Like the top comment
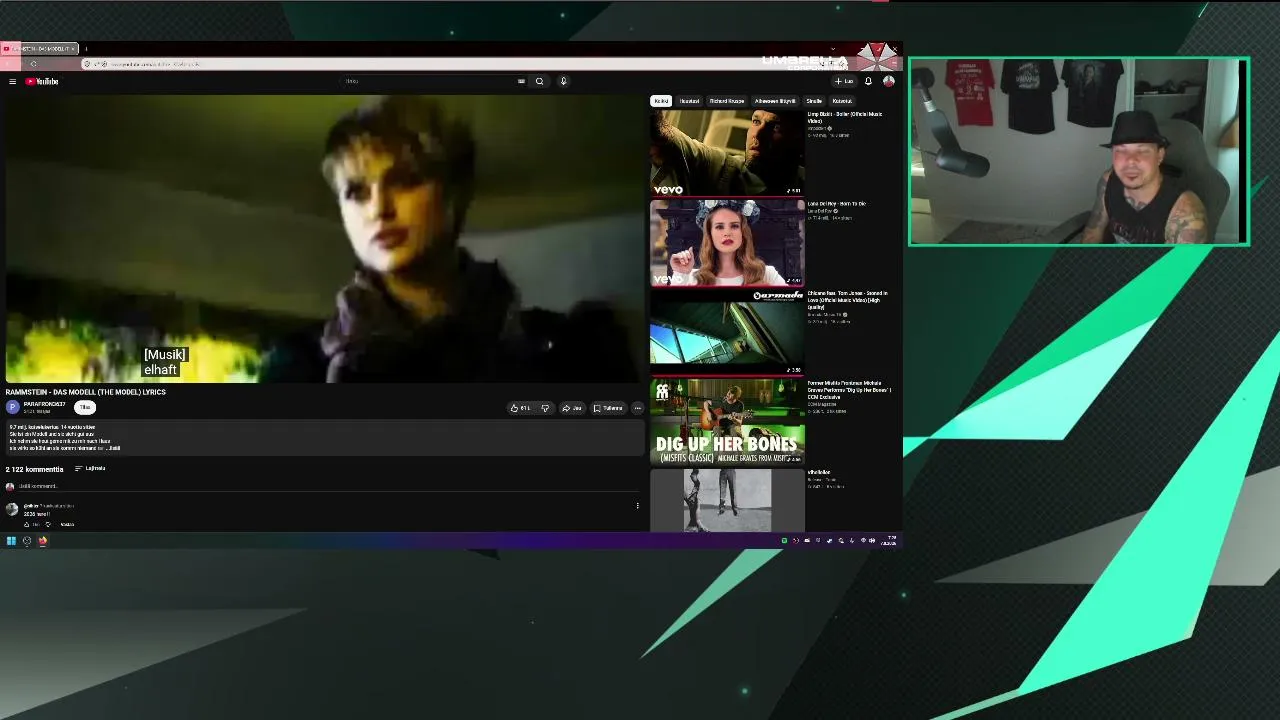The image size is (1280, 720). (x=27, y=524)
